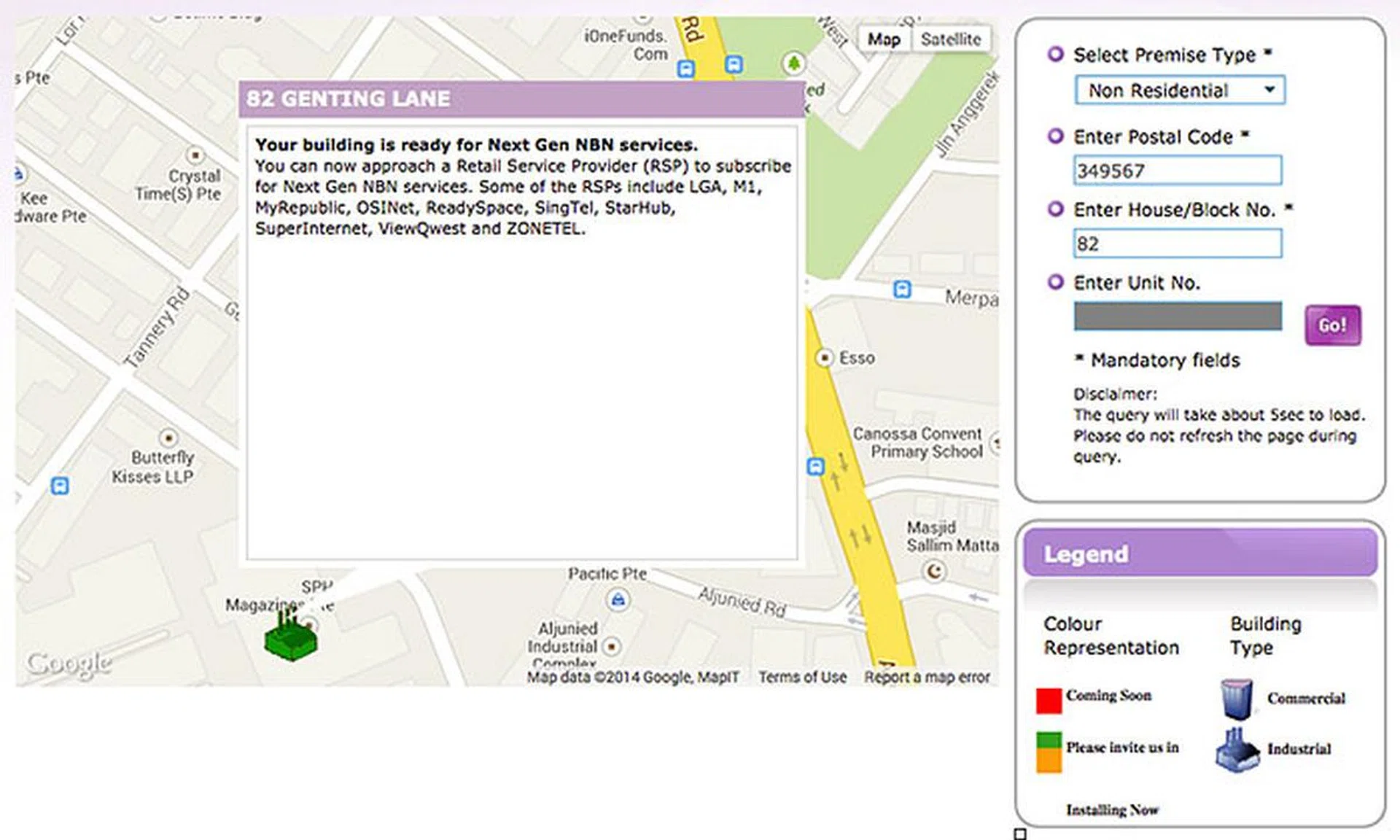1400x840 pixels.
Task: Click the Commercial building legend icon
Action: [x=1237, y=699]
